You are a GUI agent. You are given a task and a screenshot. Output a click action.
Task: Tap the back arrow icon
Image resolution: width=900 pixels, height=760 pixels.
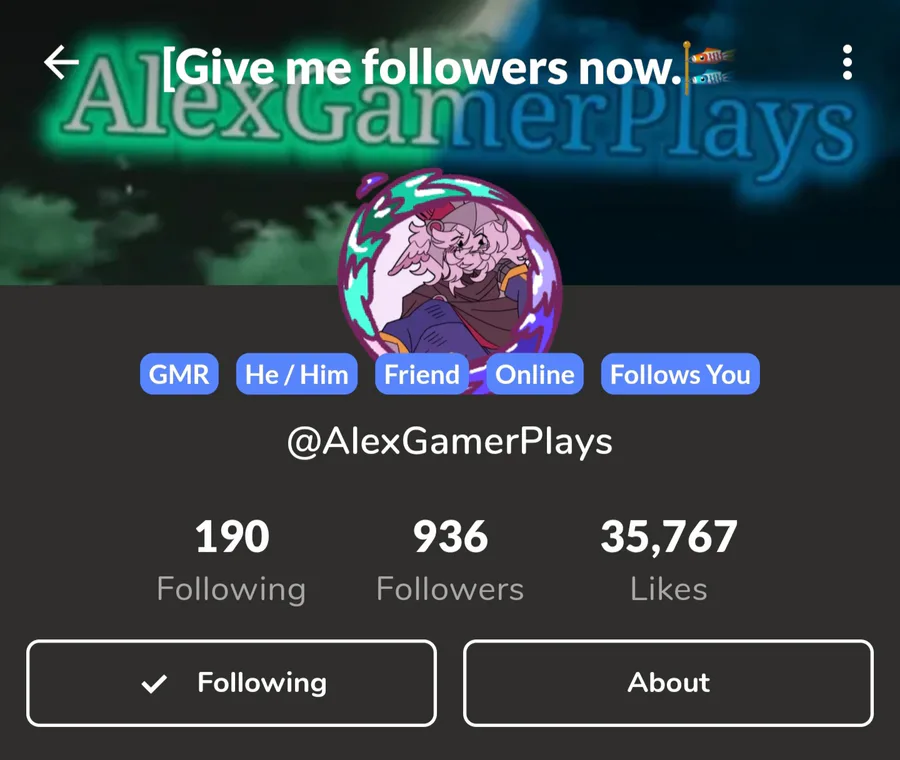click(61, 62)
